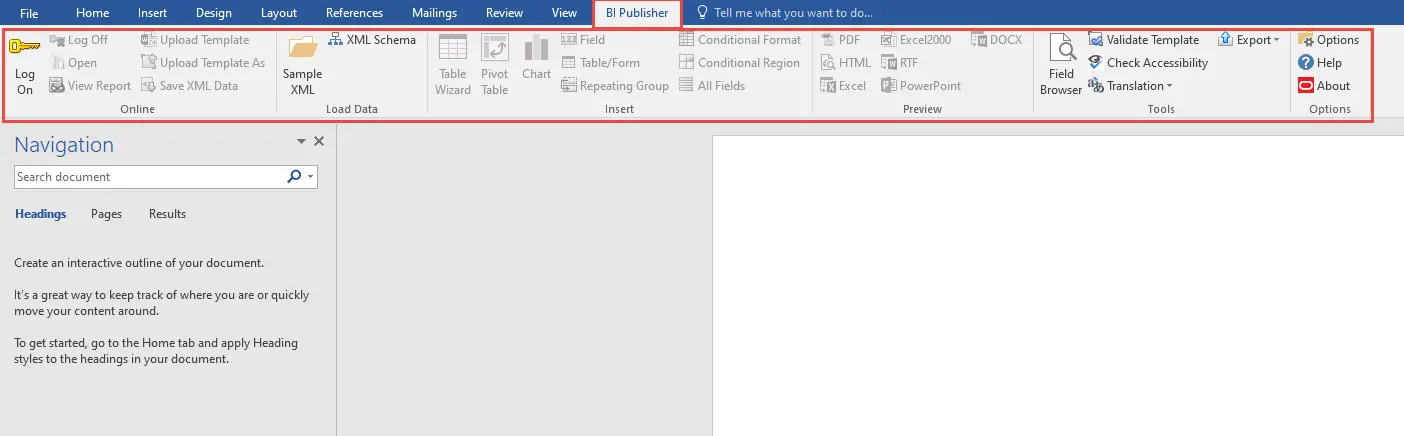Open About BI Publisher

point(1324,86)
